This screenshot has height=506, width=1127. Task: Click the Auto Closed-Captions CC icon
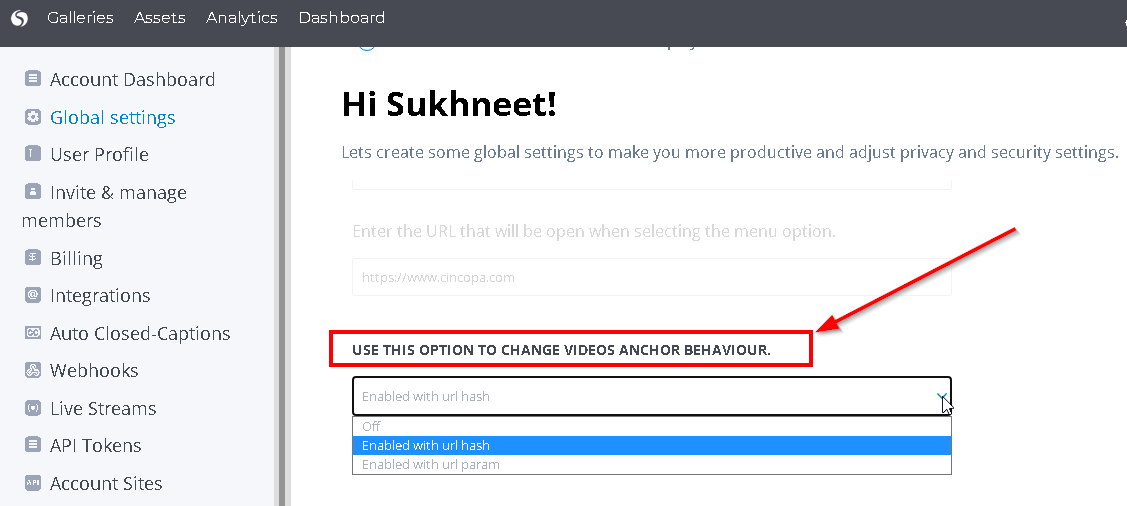coord(32,333)
